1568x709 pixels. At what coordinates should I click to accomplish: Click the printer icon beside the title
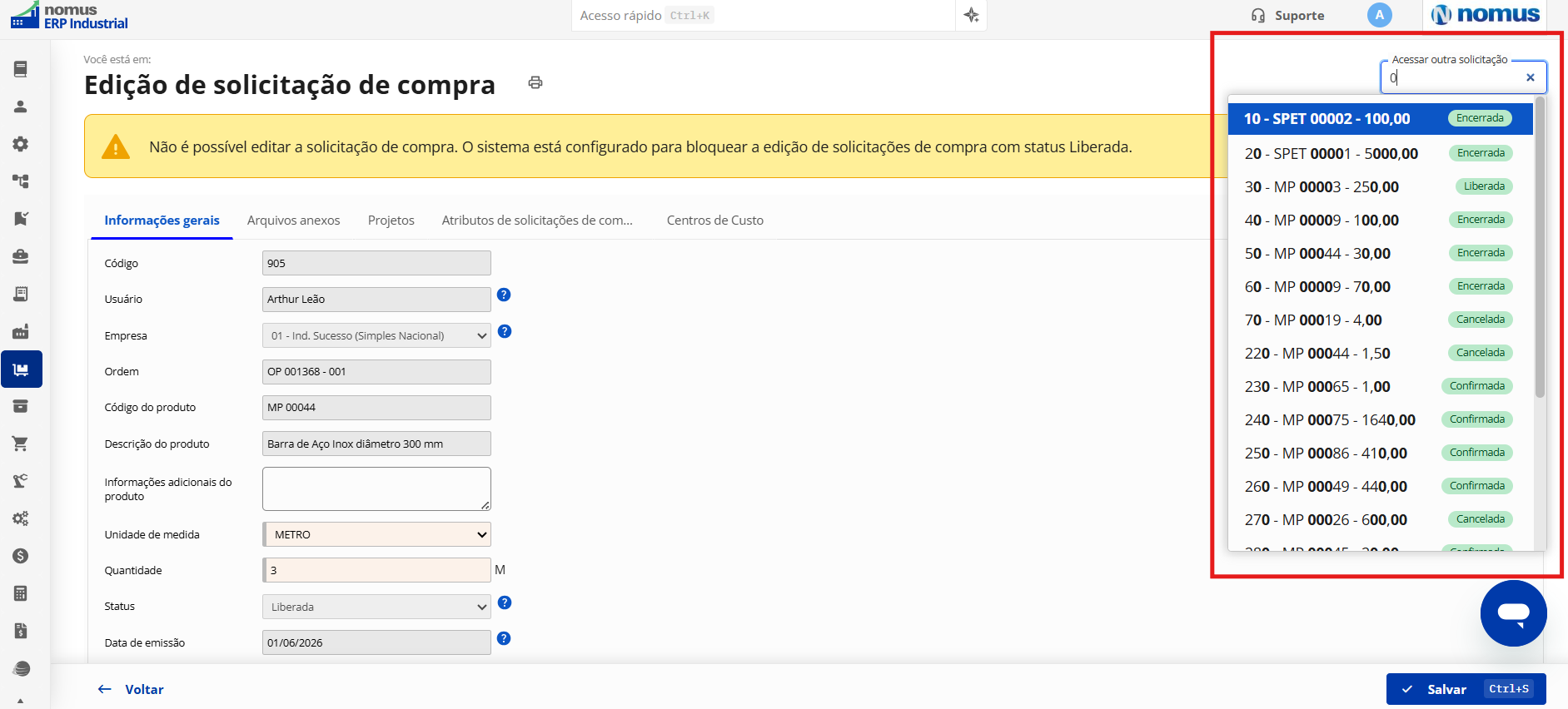point(535,82)
